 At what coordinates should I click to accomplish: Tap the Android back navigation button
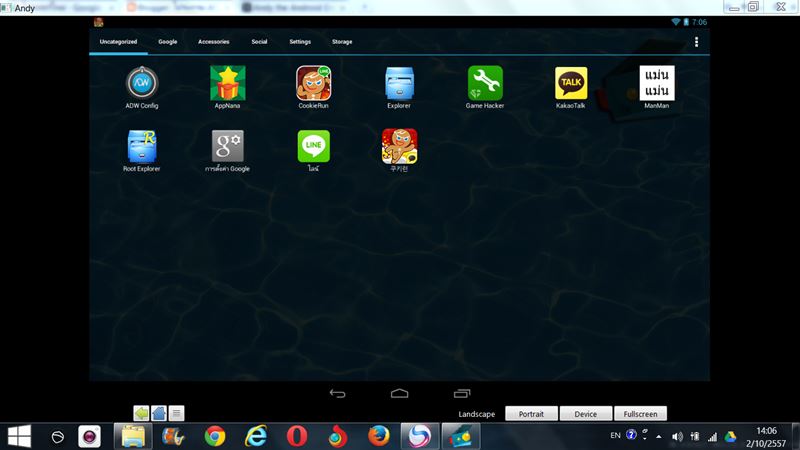pyautogui.click(x=337, y=393)
